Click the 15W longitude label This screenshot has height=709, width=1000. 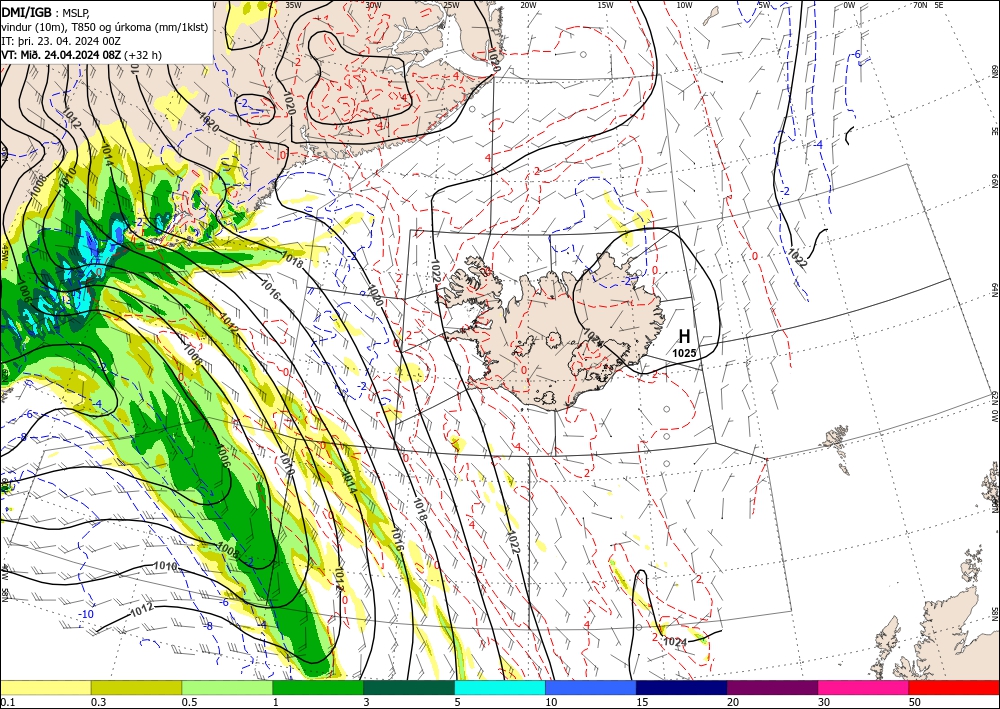(x=605, y=5)
